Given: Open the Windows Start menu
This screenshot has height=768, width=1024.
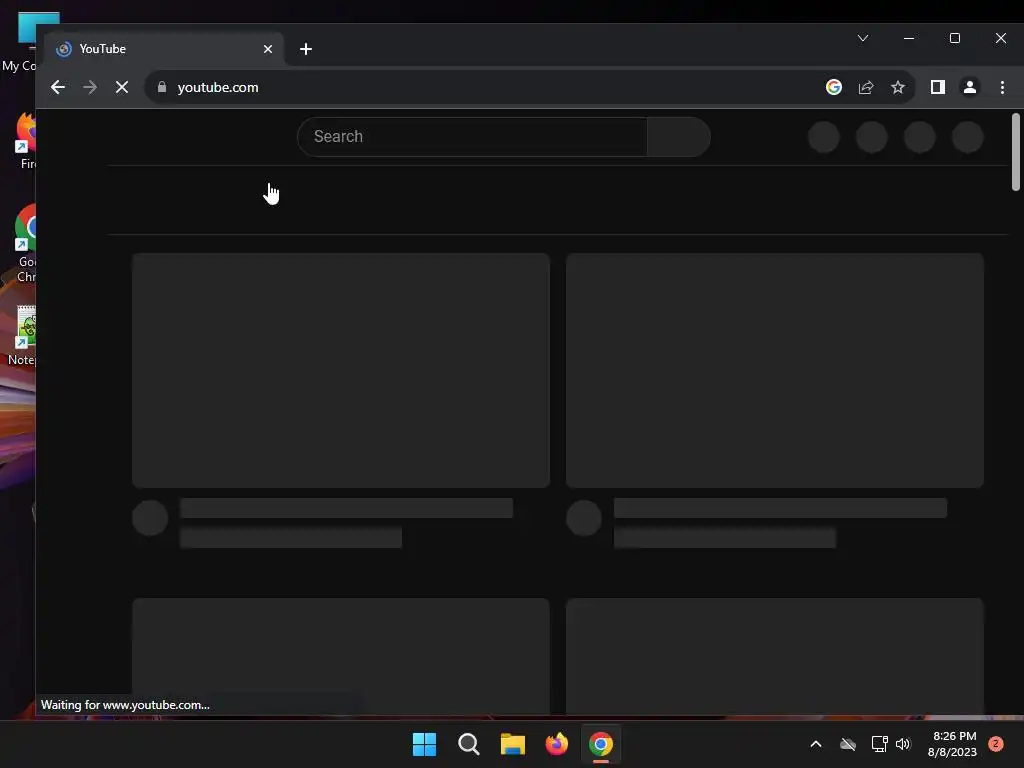Looking at the screenshot, I should 424,744.
